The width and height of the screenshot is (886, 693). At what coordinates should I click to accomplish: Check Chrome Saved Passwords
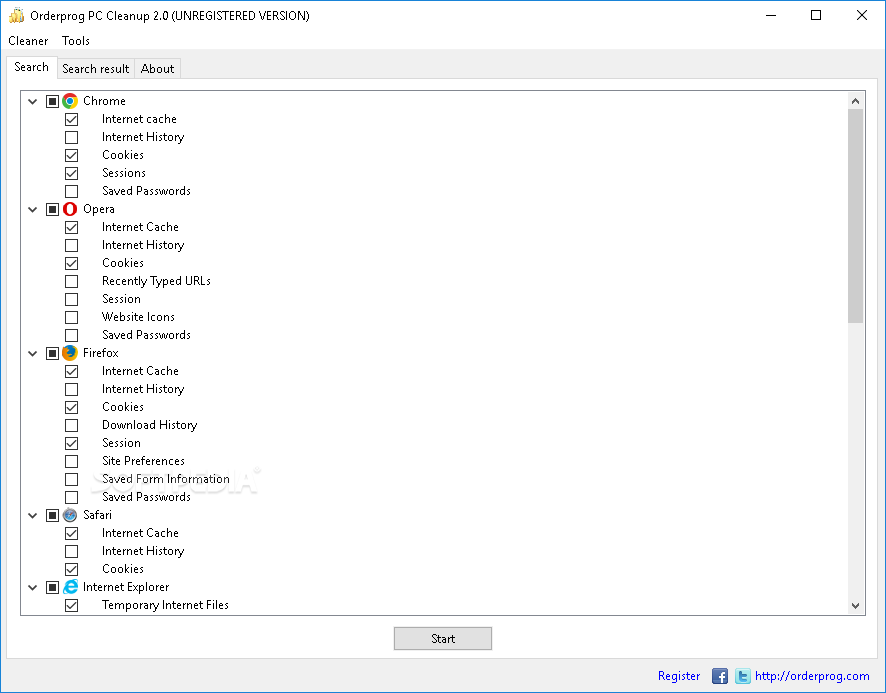pyautogui.click(x=71, y=191)
